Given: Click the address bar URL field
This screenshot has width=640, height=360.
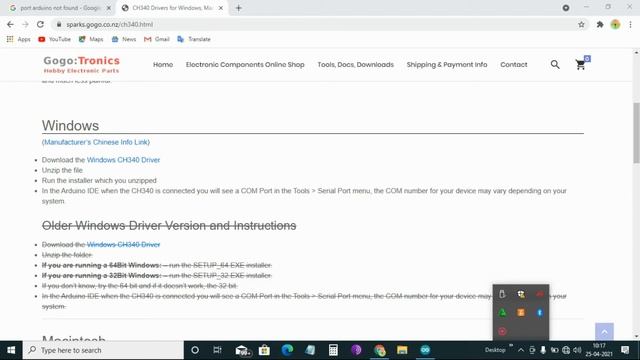Looking at the screenshot, I should [314, 24].
